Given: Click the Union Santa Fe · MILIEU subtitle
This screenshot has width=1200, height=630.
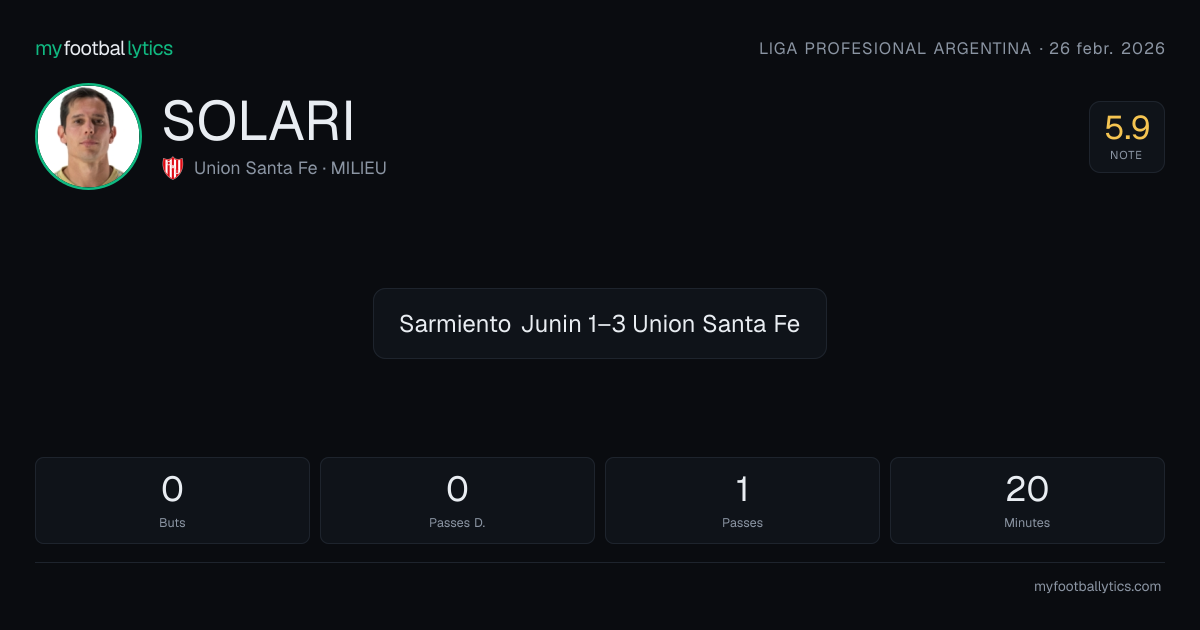Looking at the screenshot, I should [x=290, y=168].
